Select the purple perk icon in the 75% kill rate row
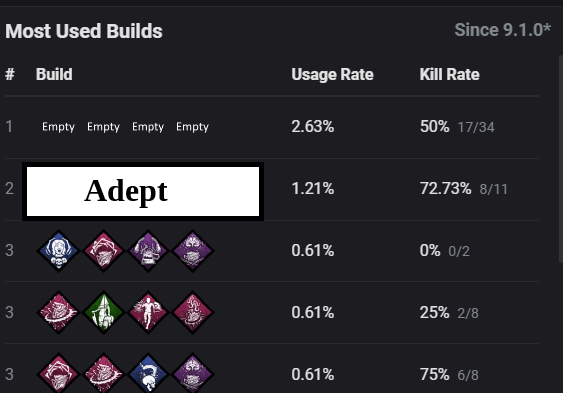Viewport: 563px width, 393px height. (x=192, y=373)
